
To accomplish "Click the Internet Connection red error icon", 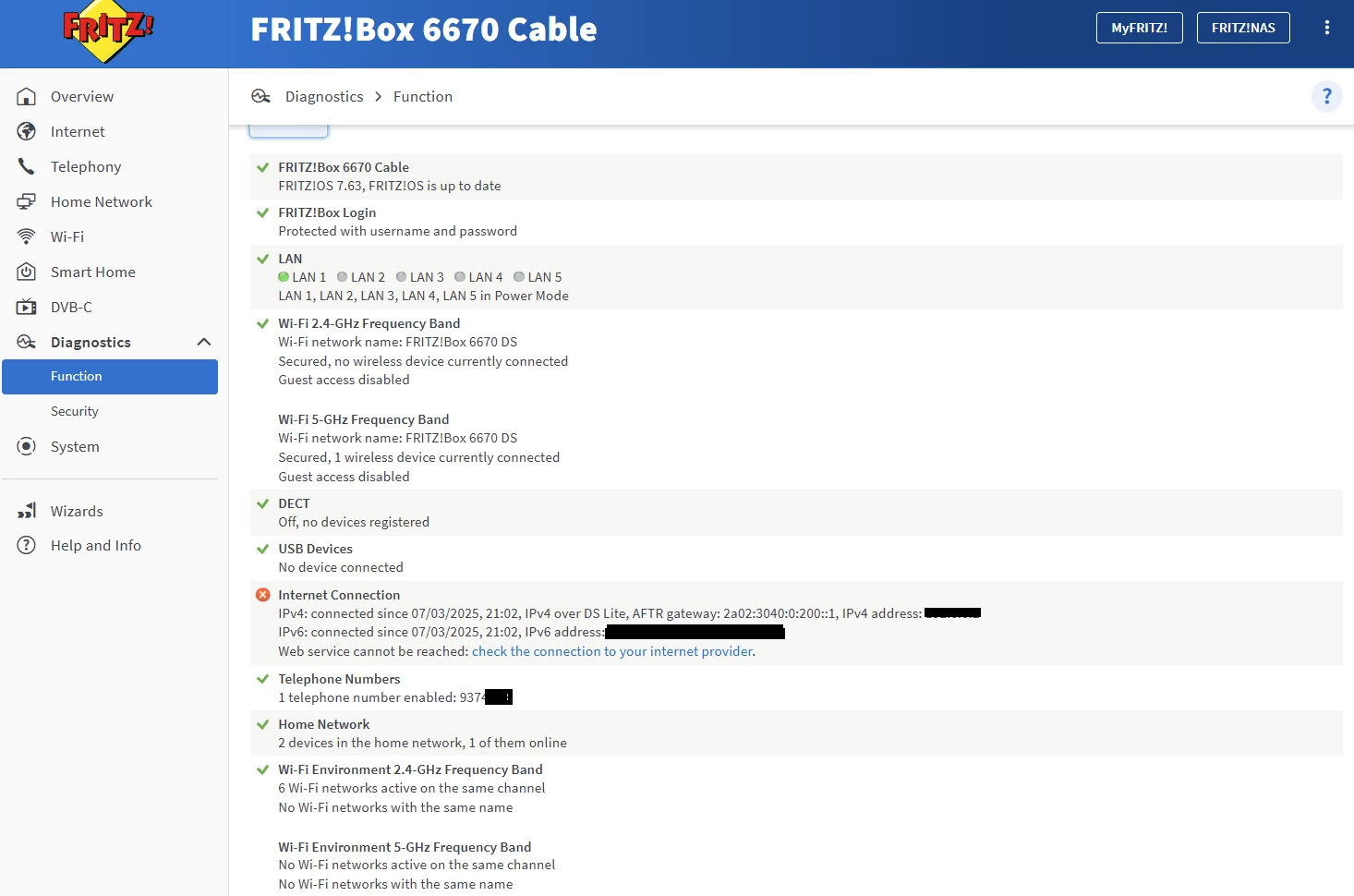I will tap(263, 595).
